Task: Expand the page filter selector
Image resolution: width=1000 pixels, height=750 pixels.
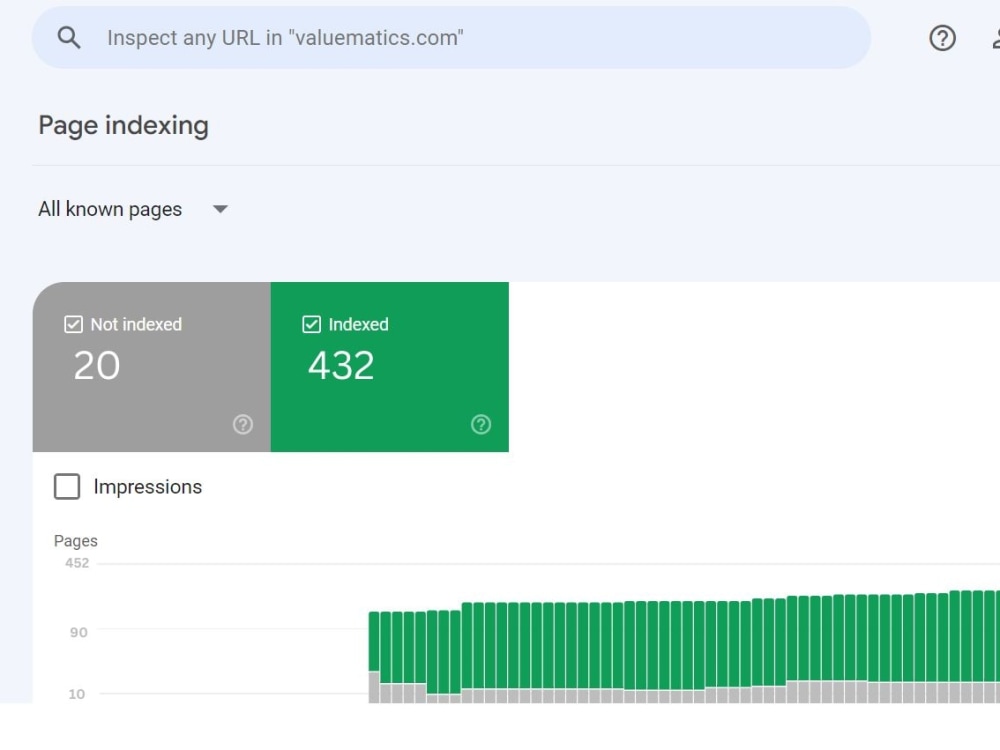Action: click(135, 209)
